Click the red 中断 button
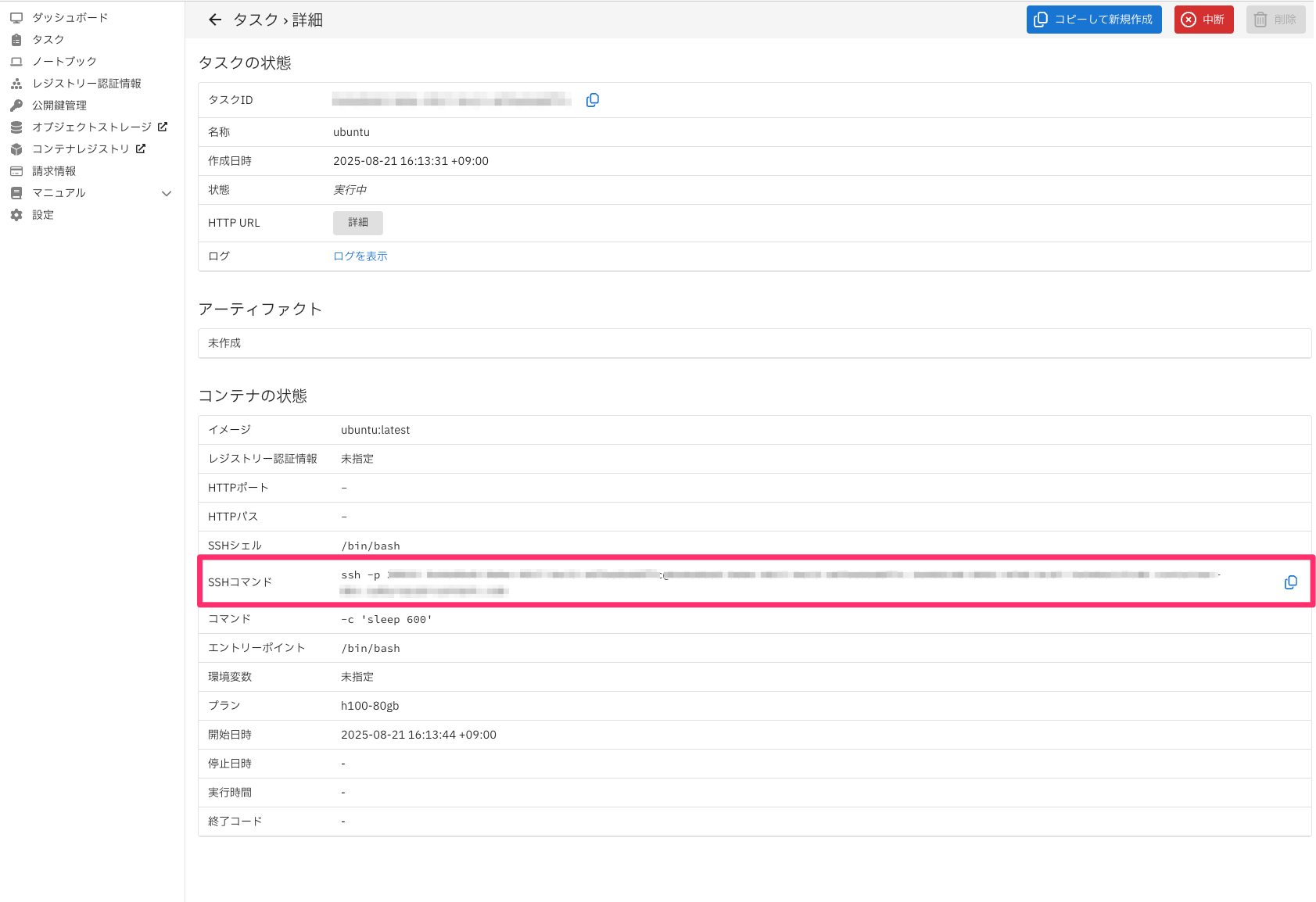 click(x=1203, y=20)
